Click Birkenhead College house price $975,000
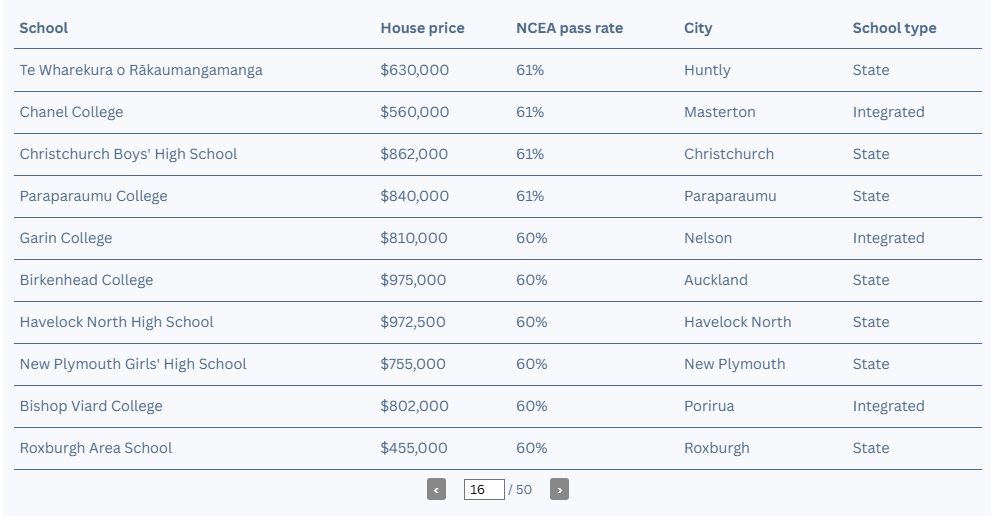The image size is (991, 516). pyautogui.click(x=413, y=280)
